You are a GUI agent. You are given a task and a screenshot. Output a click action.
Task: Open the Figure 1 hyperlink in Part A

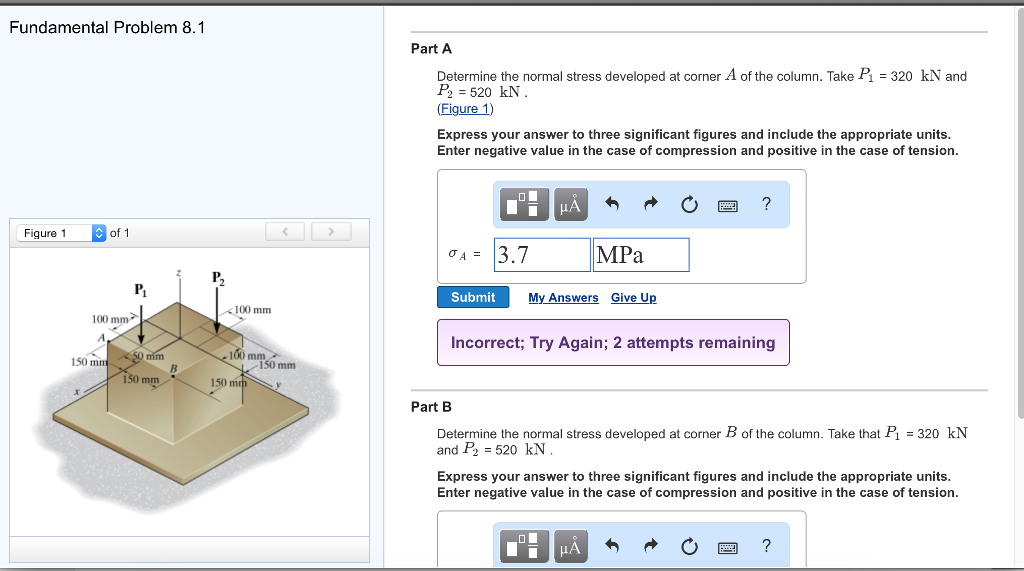tap(465, 109)
